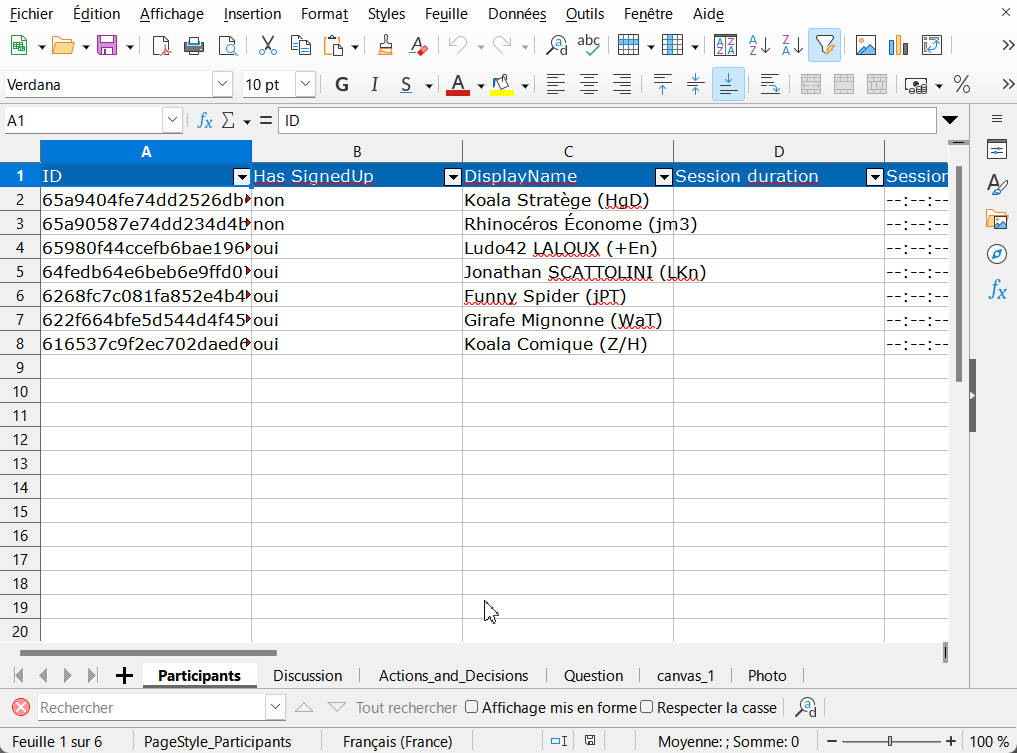Add a new sheet with plus button
Viewport: 1017px width, 753px height.
pyautogui.click(x=125, y=676)
